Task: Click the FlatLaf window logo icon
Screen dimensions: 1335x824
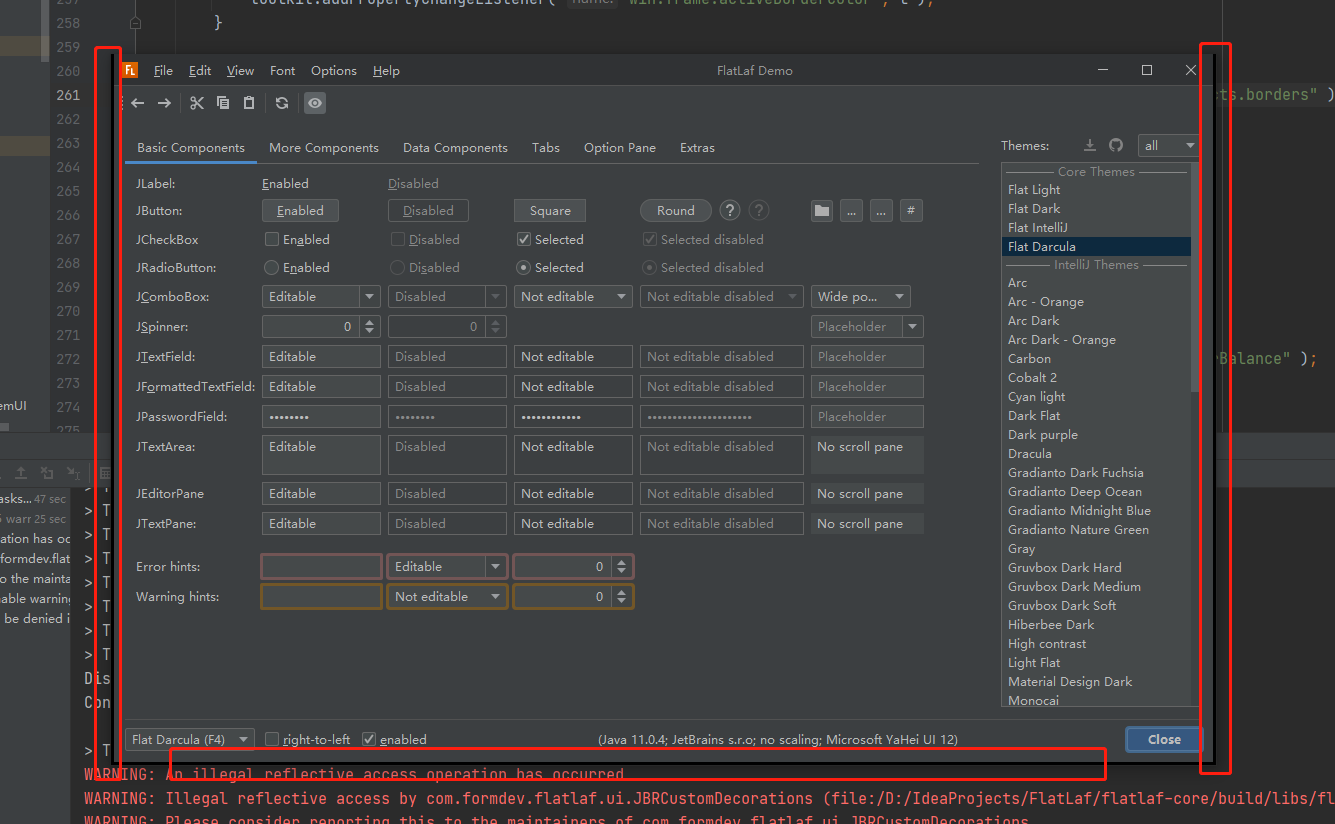Action: (130, 70)
